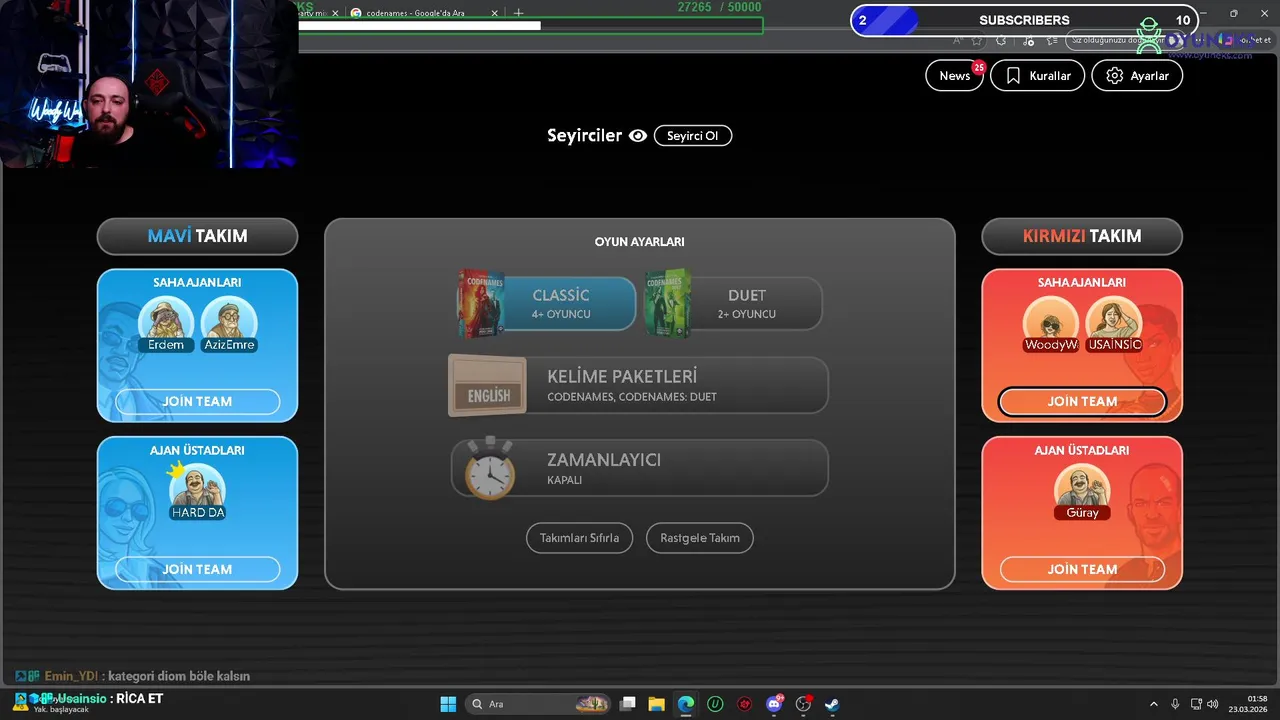Open the green circle app on taskbar
The image size is (1280, 720).
click(x=715, y=704)
